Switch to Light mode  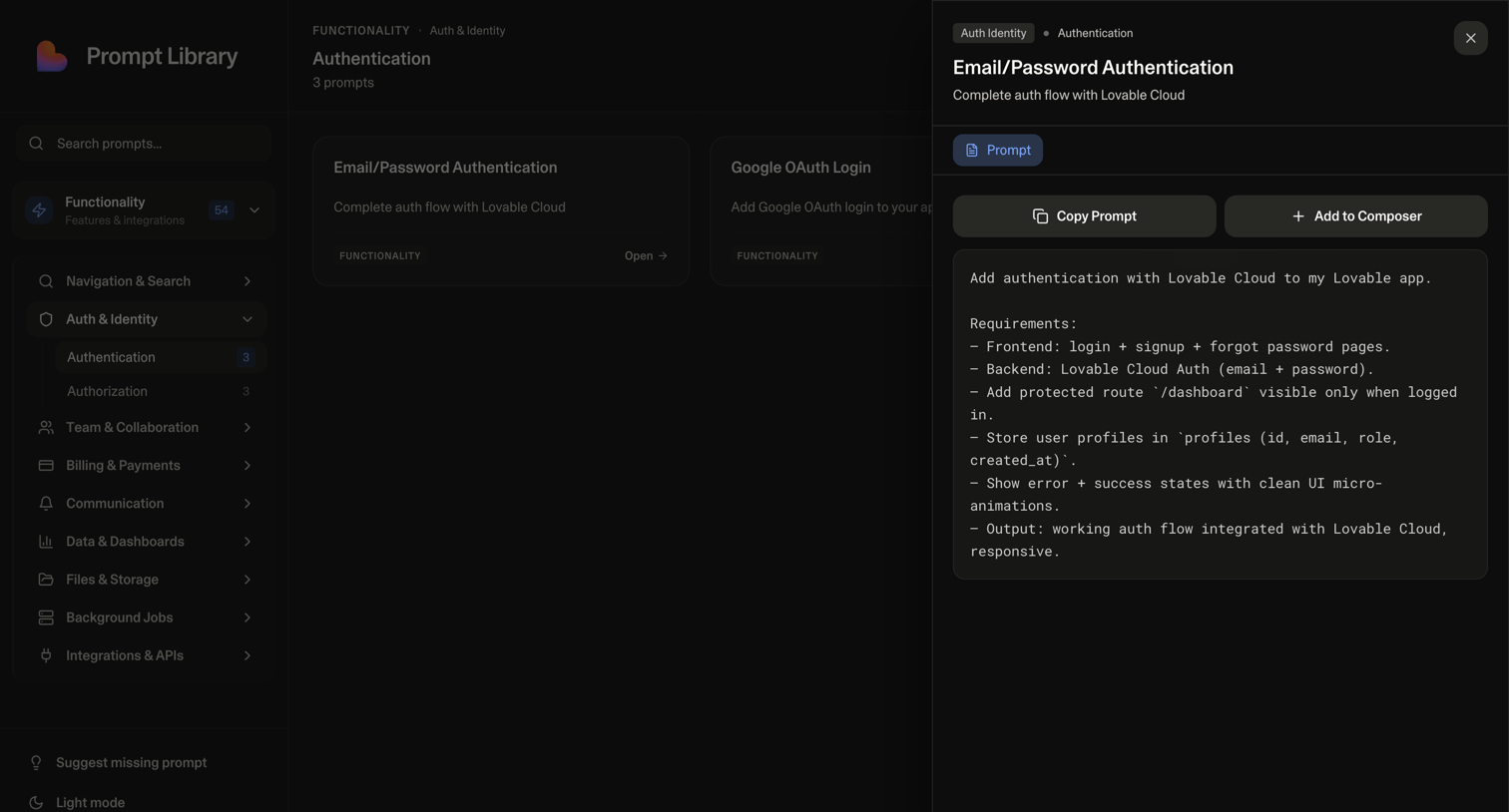pos(90,802)
